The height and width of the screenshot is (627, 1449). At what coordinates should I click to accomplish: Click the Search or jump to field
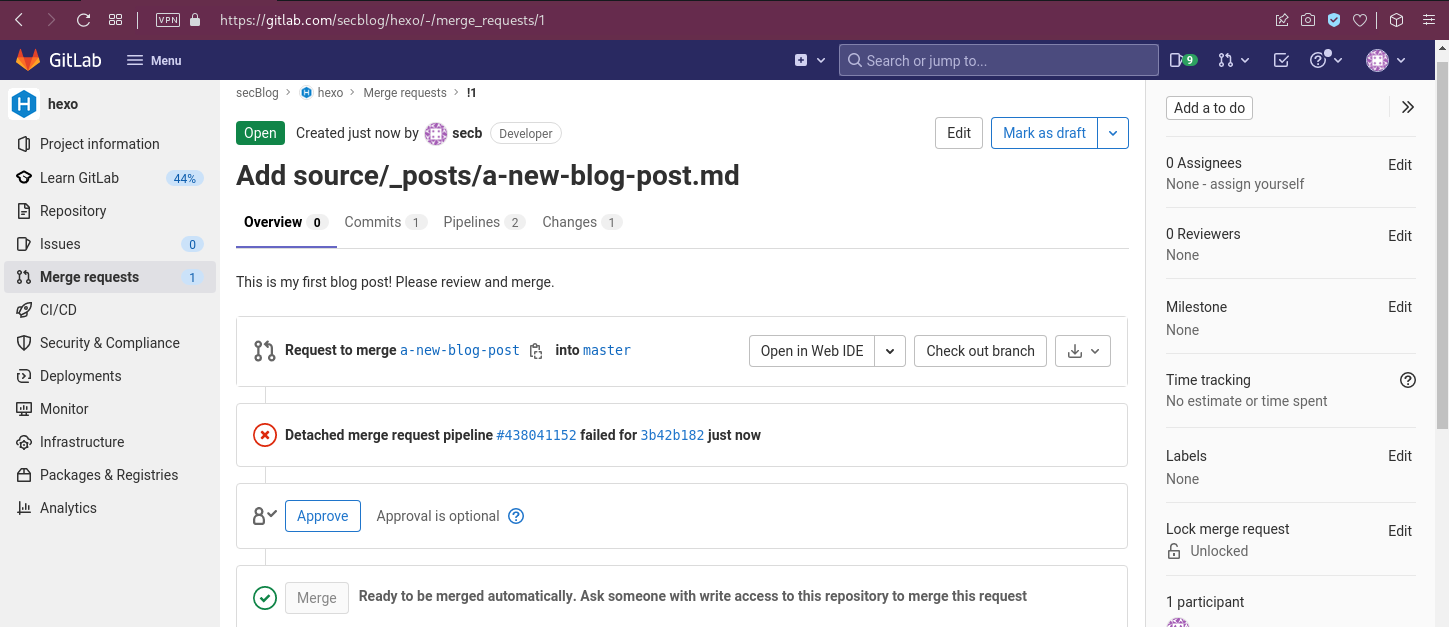998,60
